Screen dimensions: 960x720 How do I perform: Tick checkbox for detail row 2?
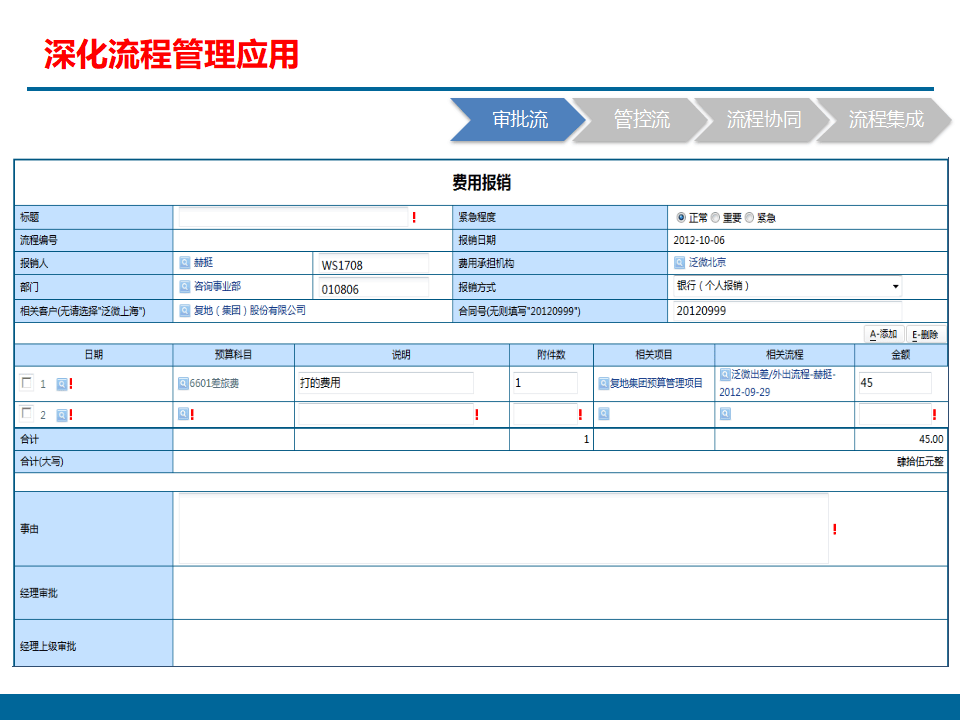pos(26,413)
